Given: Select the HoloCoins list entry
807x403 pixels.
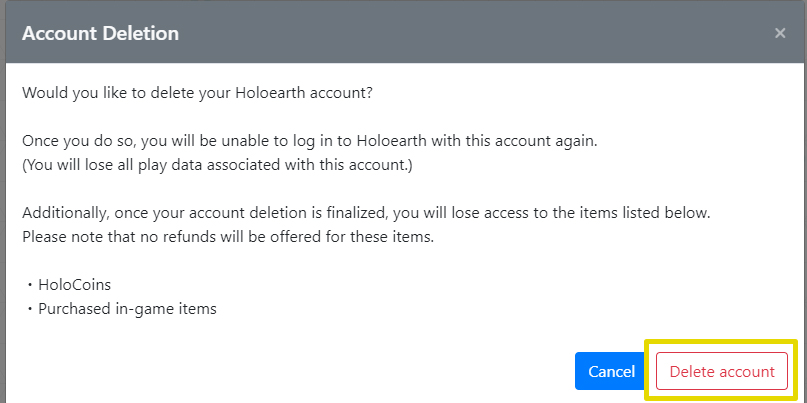Looking at the screenshot, I should coord(74,285).
